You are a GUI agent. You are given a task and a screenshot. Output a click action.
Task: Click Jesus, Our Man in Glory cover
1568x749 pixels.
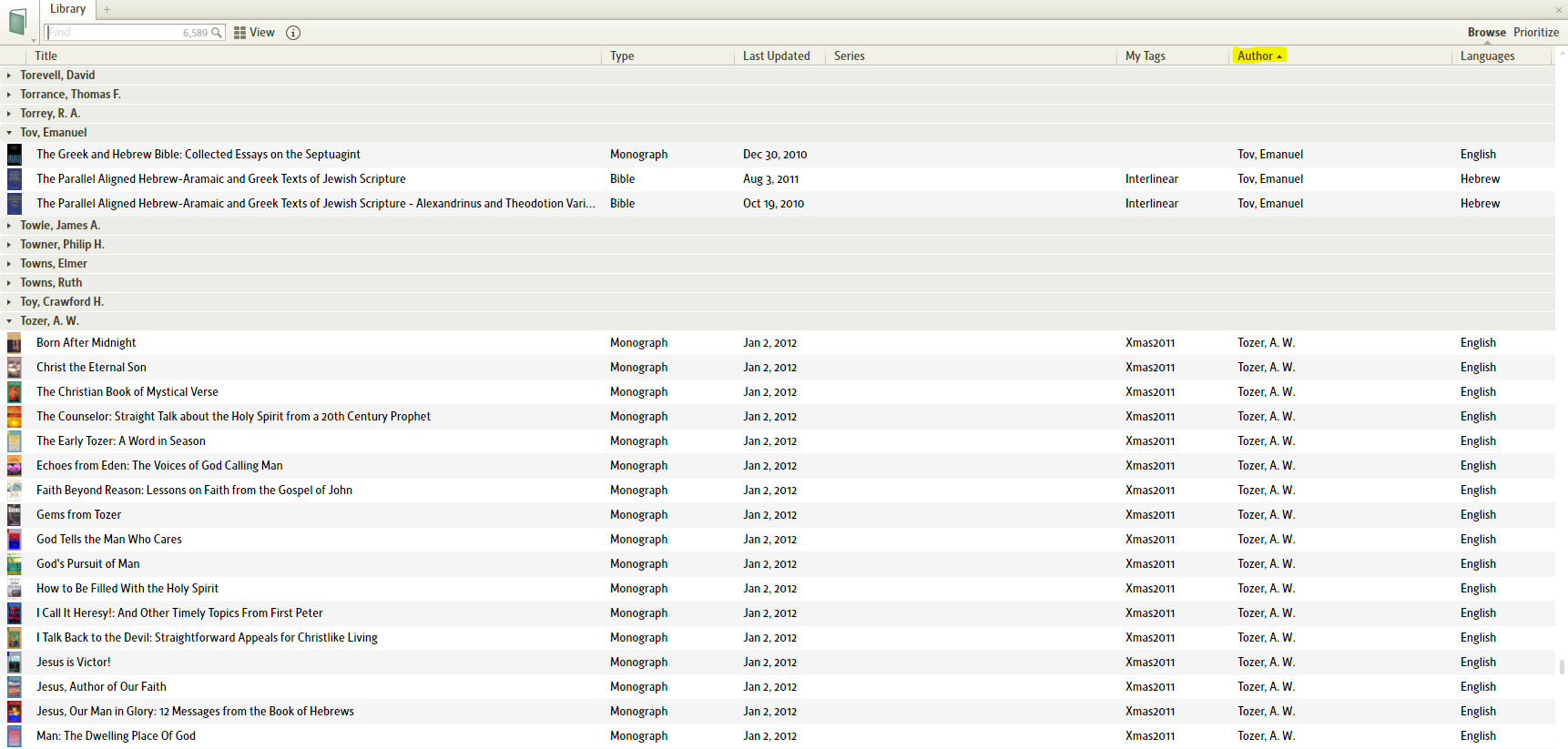tap(15, 712)
